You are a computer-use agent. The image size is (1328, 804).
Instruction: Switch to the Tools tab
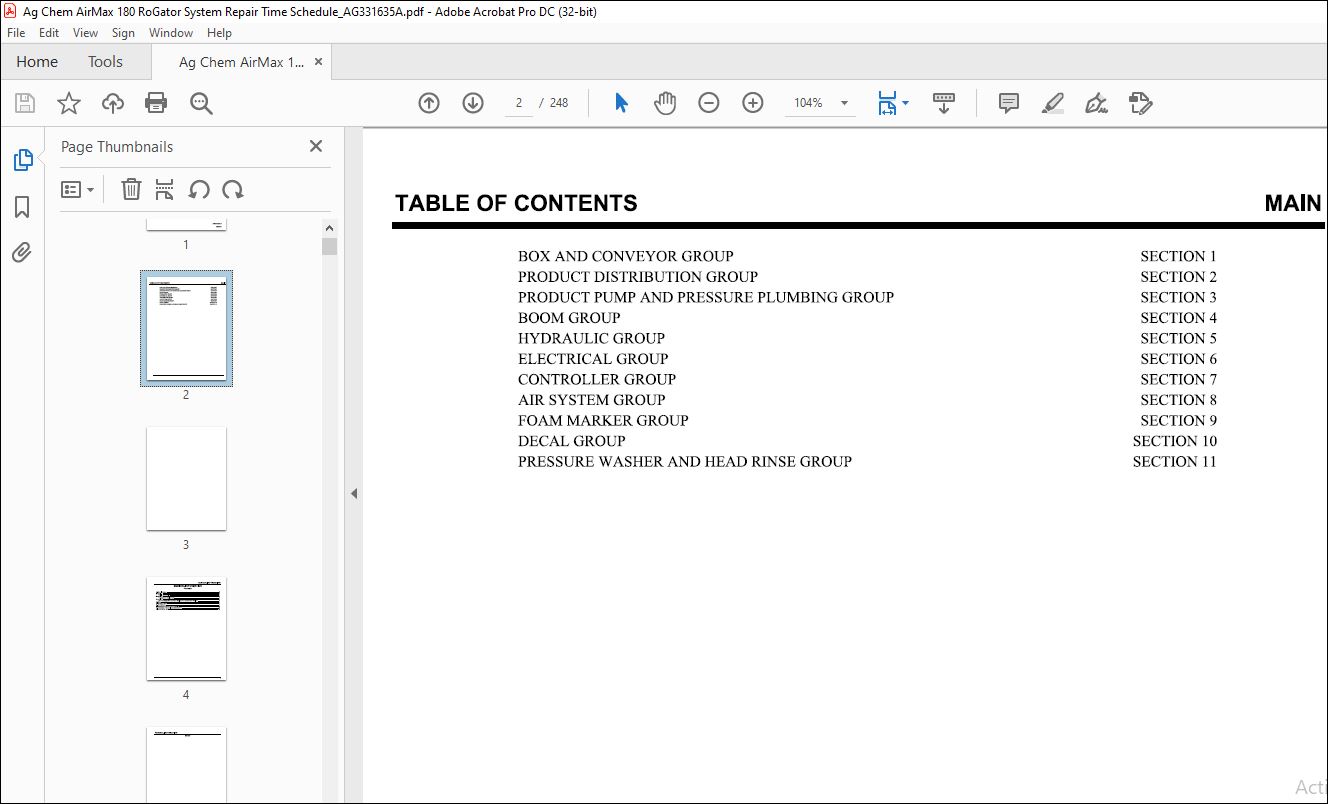[105, 62]
